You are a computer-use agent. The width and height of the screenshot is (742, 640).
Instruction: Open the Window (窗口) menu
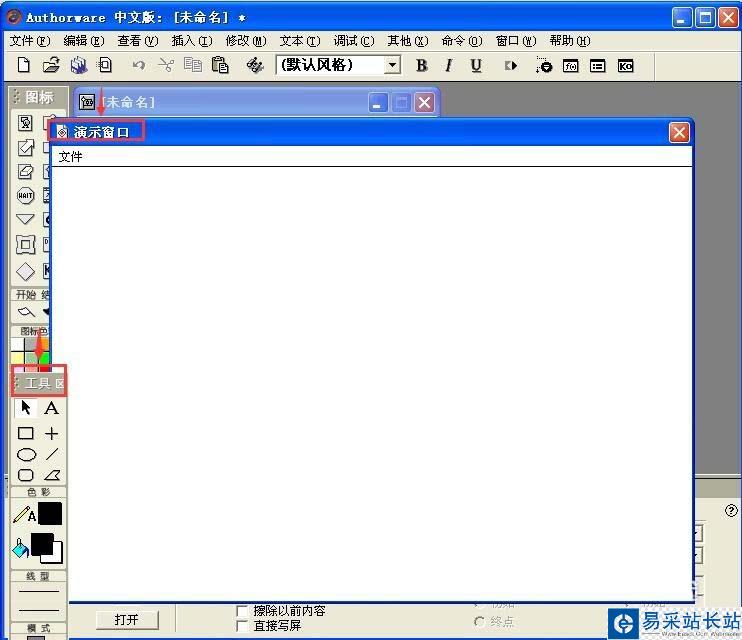click(516, 41)
